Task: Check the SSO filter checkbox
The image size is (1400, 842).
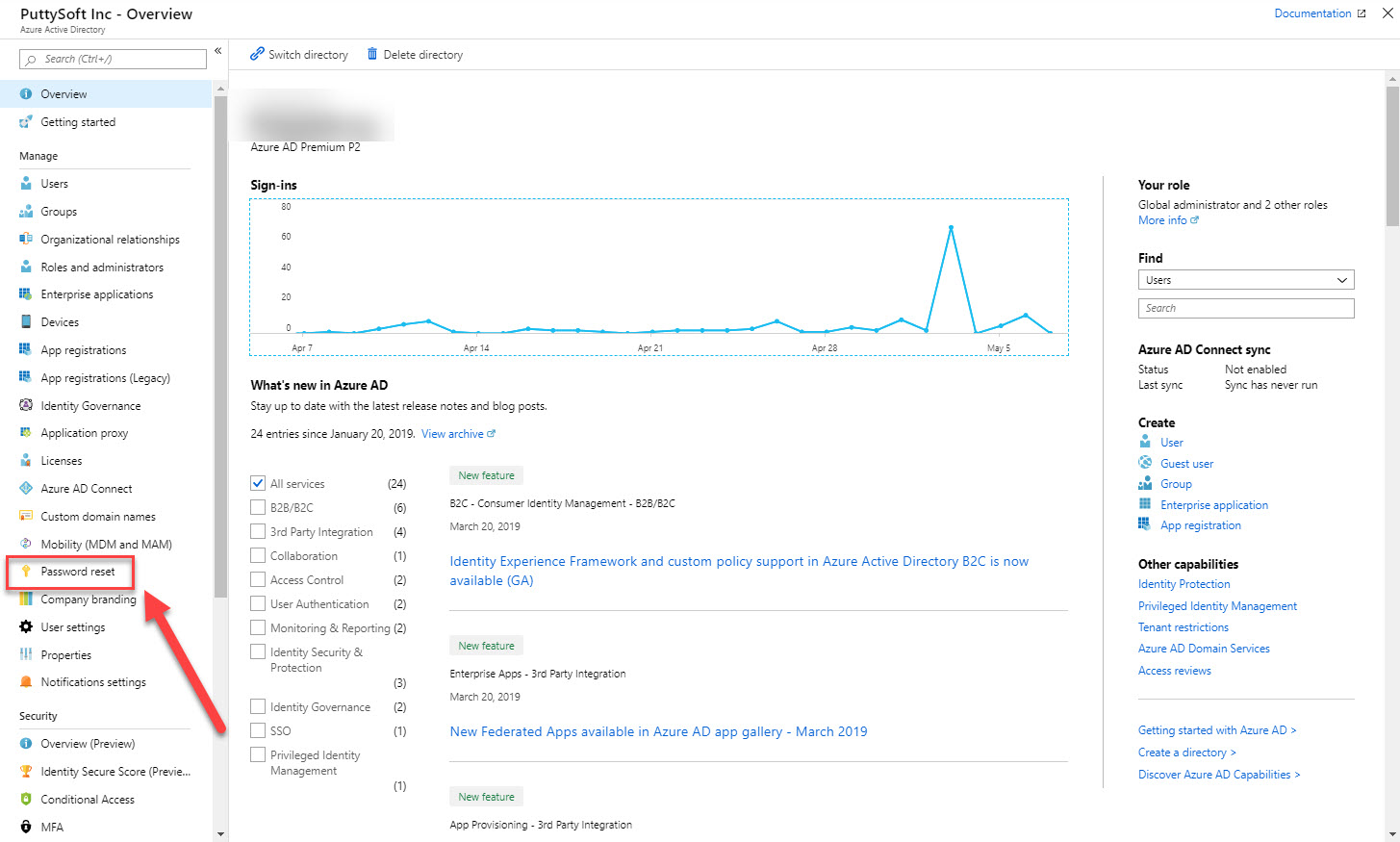Action: (x=258, y=730)
